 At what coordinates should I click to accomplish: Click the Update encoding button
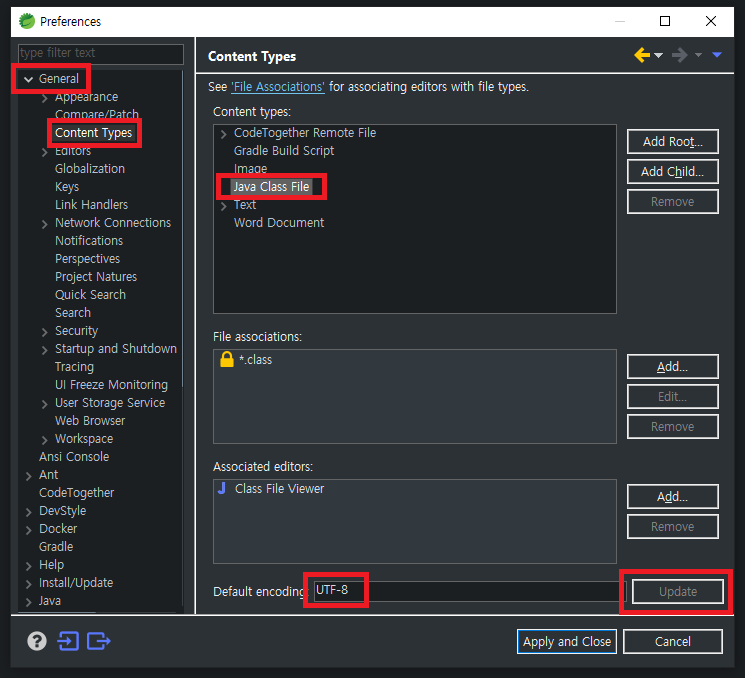[x=678, y=592]
